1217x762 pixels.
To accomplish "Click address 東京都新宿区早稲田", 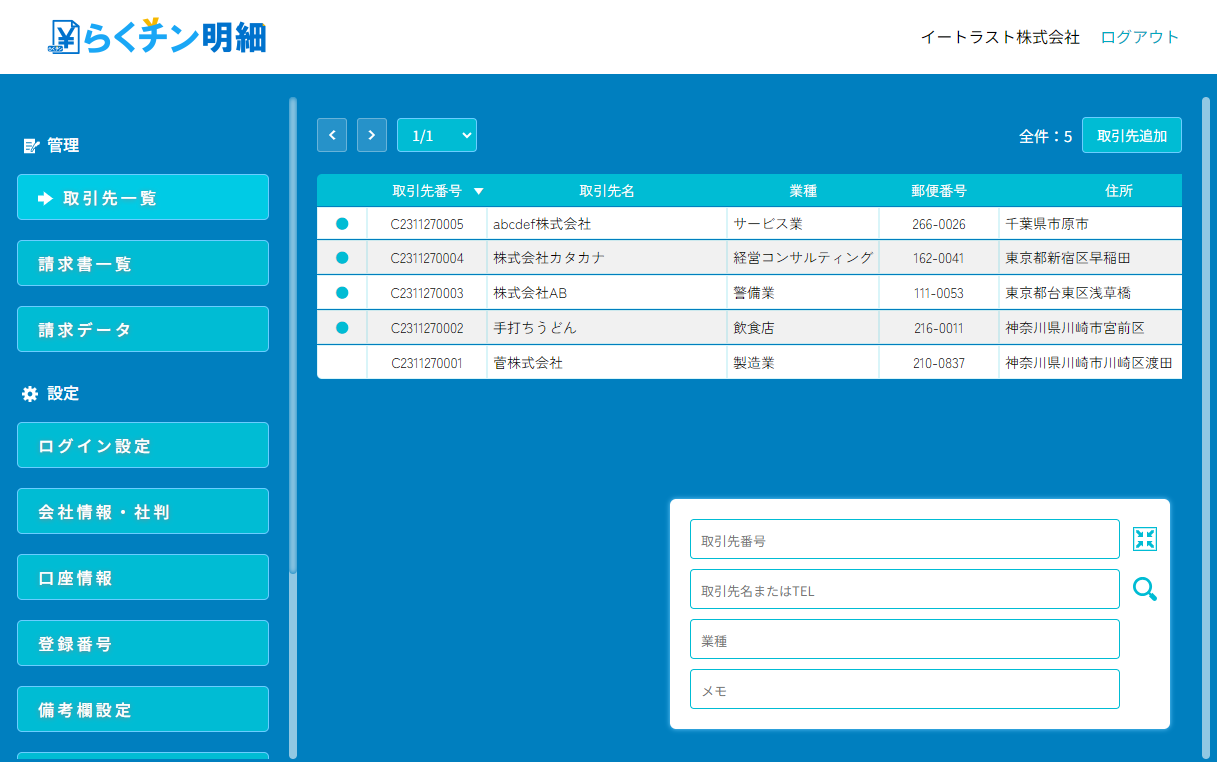I will pos(1068,258).
